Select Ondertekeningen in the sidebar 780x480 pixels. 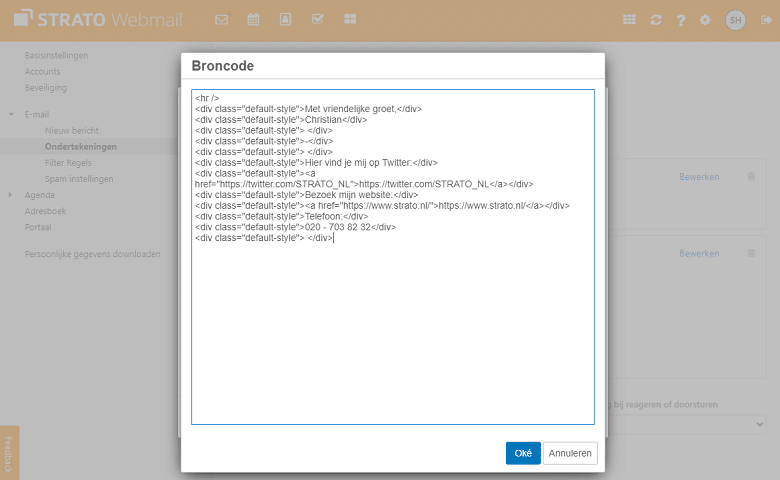(x=81, y=146)
